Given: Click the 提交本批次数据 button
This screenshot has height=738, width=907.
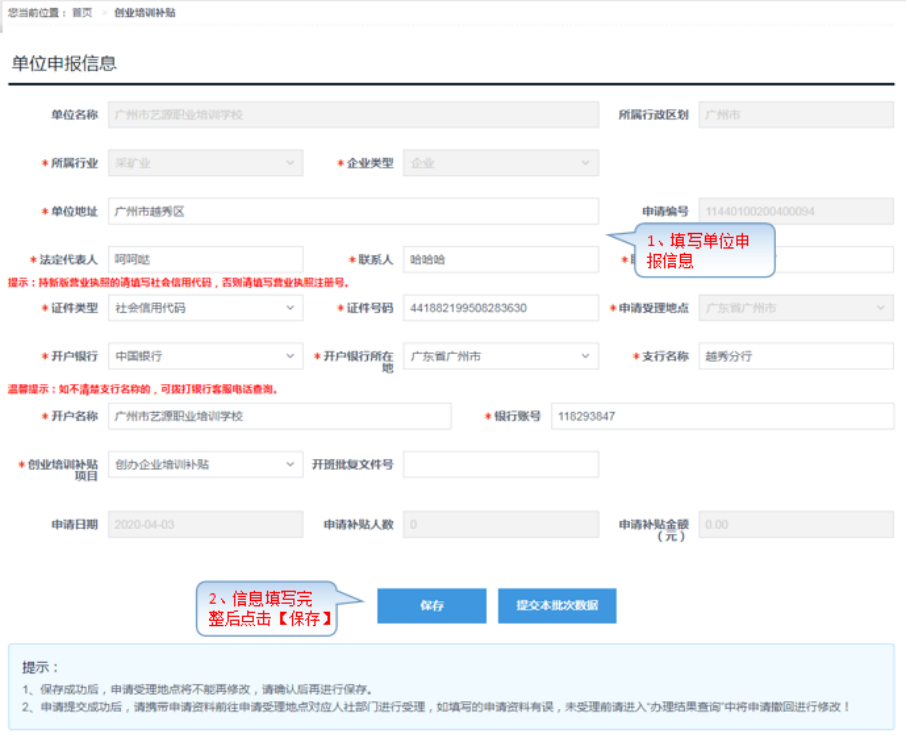Looking at the screenshot, I should click(556, 606).
